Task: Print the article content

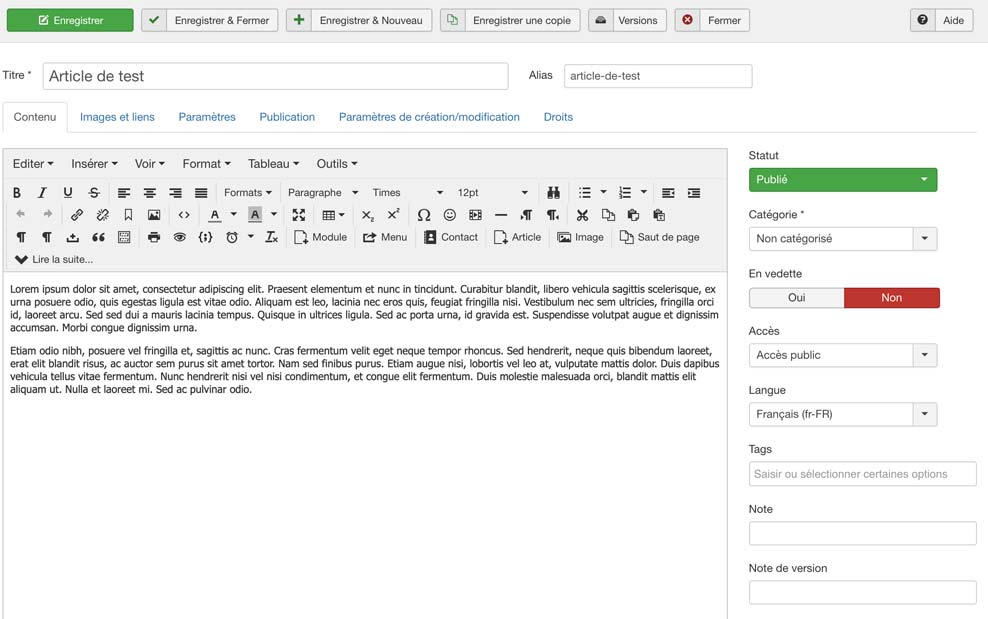Action: point(154,237)
